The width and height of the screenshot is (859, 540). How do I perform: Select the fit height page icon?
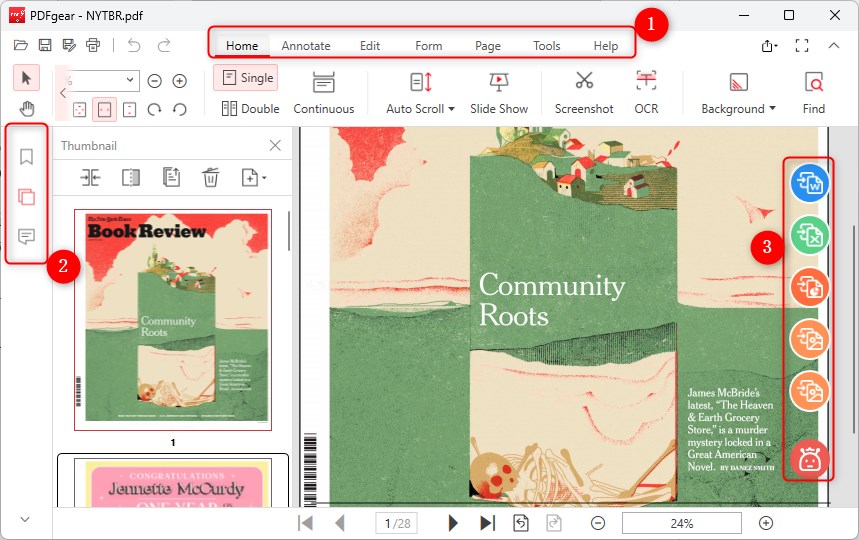[129, 110]
